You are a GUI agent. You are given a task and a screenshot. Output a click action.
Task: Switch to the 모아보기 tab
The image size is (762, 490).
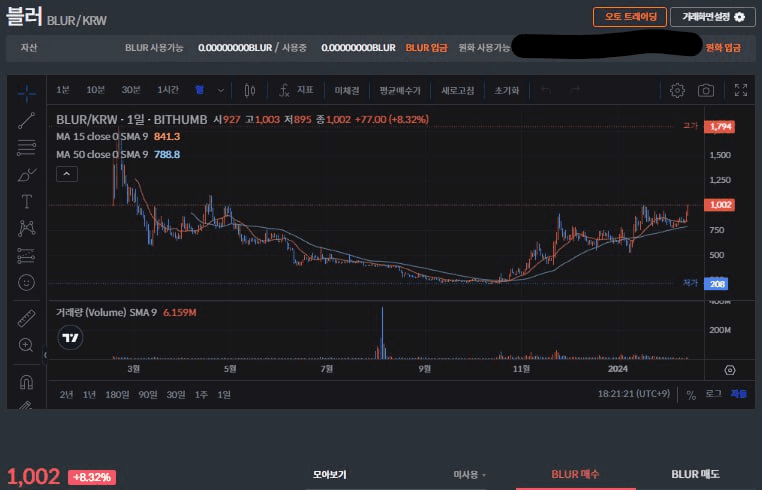pos(330,474)
